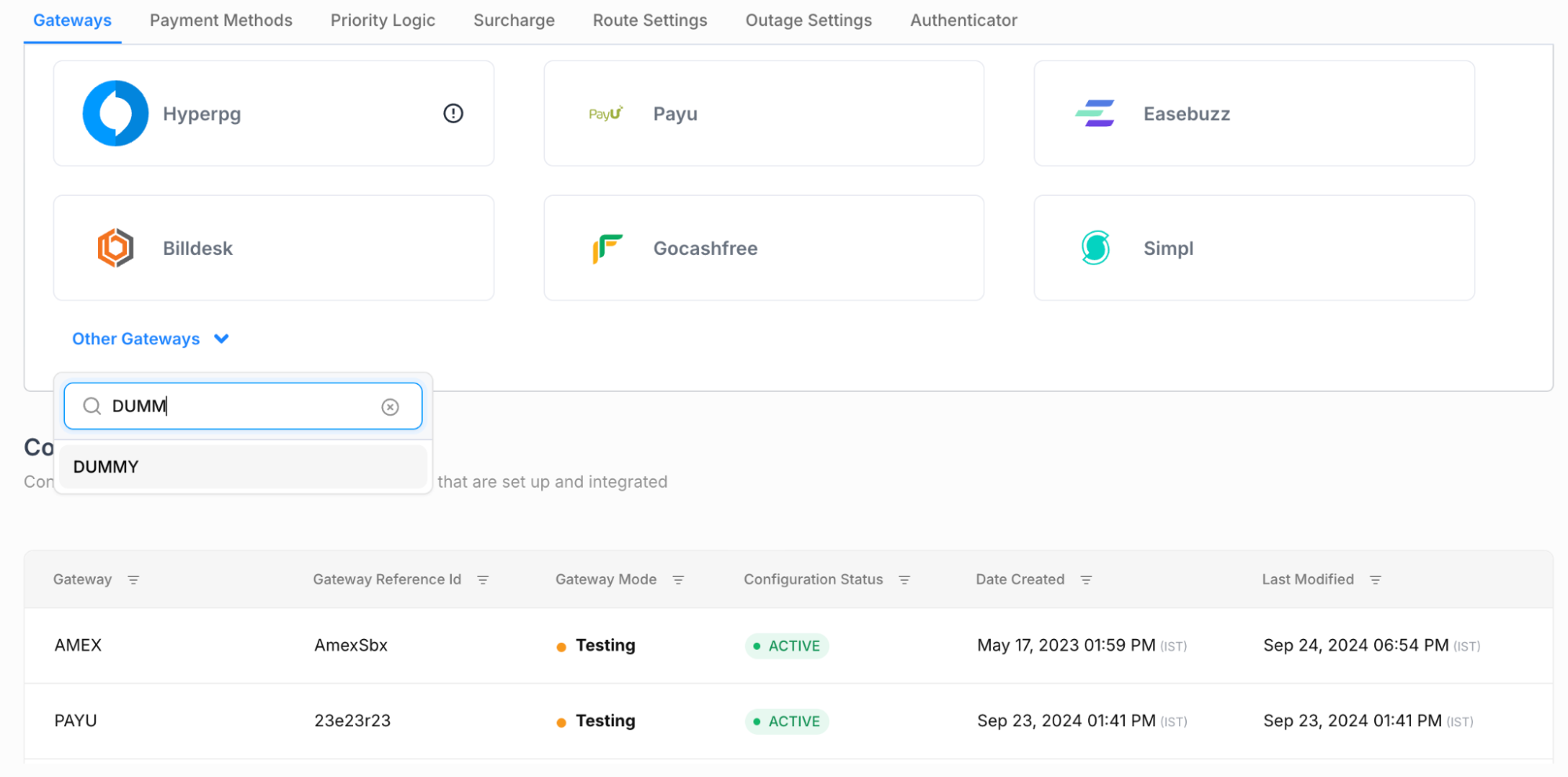Click the search magnifier icon
The height and width of the screenshot is (777, 1568).
pos(92,406)
